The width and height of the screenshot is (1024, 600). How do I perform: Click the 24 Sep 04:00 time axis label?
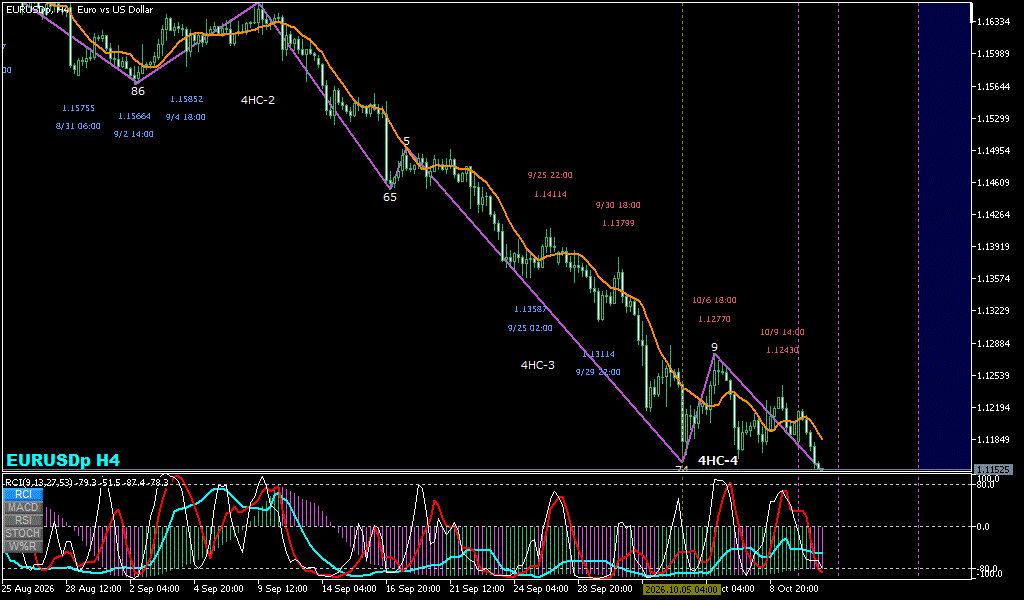point(541,589)
